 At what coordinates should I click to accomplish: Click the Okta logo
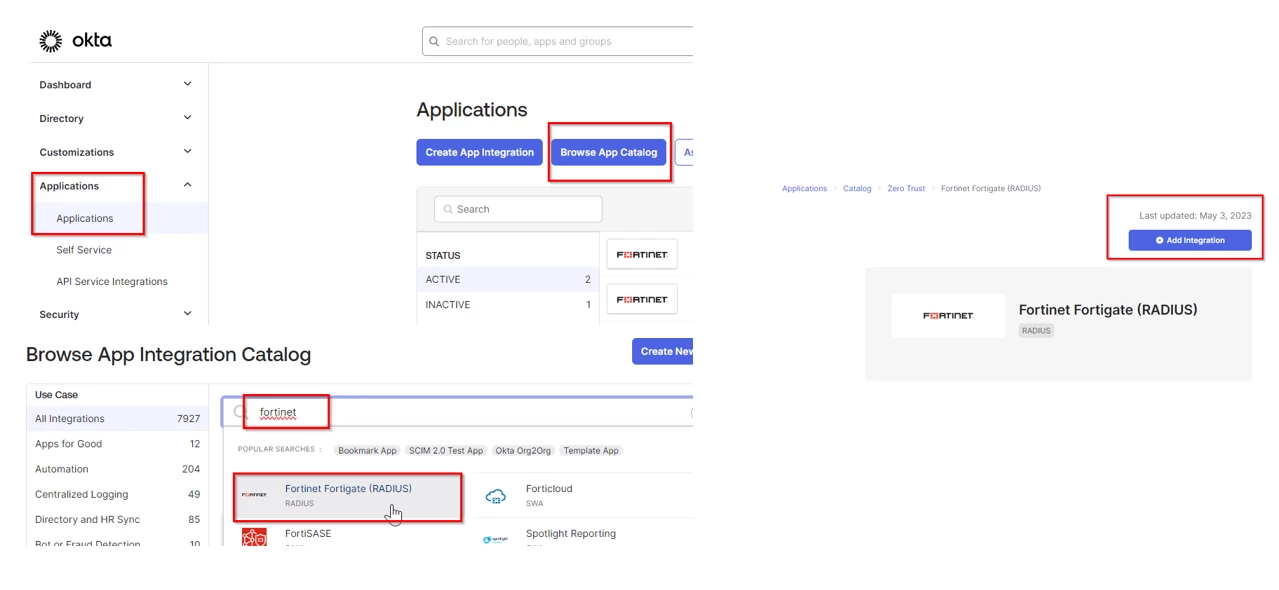75,41
